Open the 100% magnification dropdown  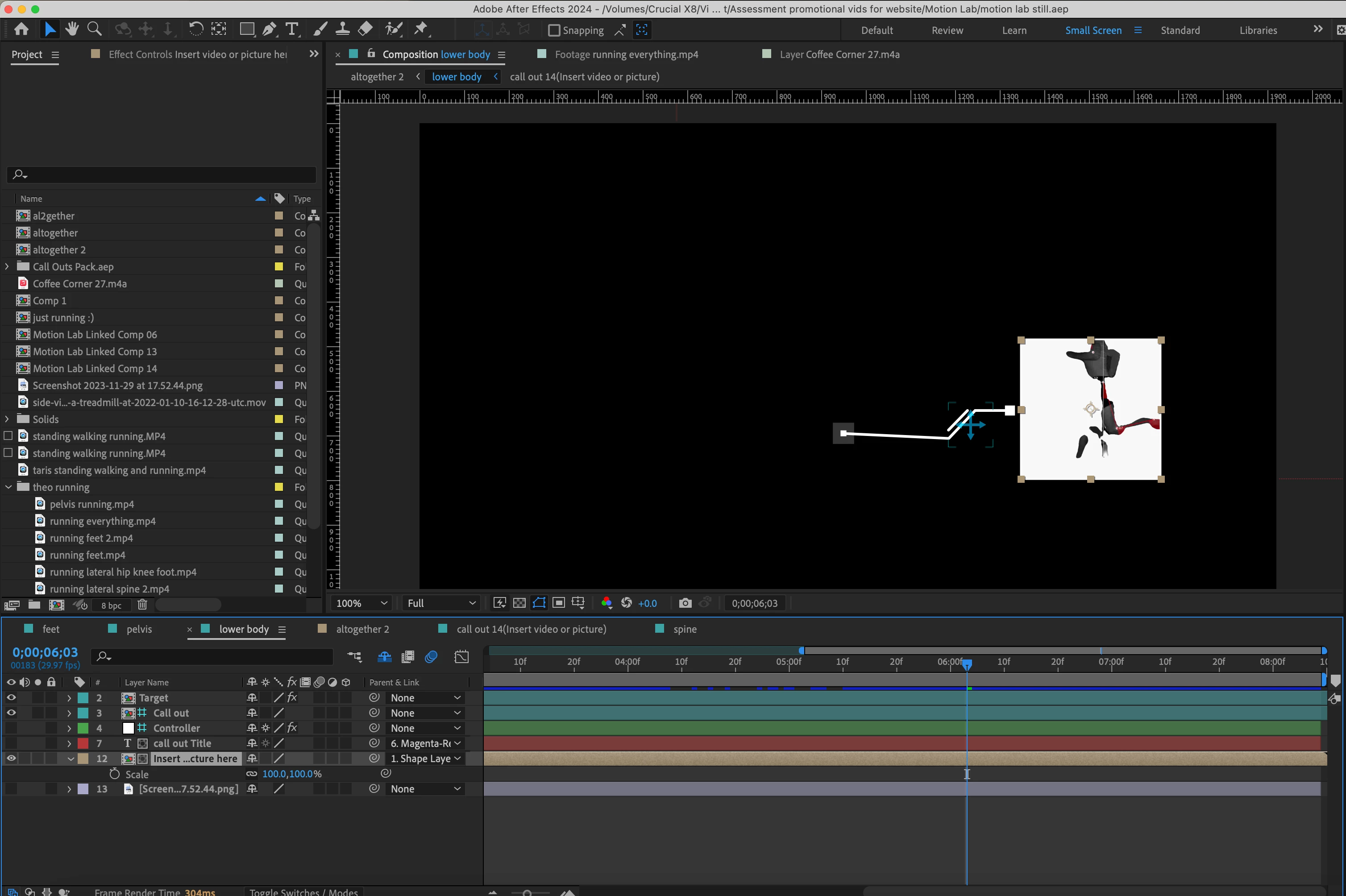point(361,603)
